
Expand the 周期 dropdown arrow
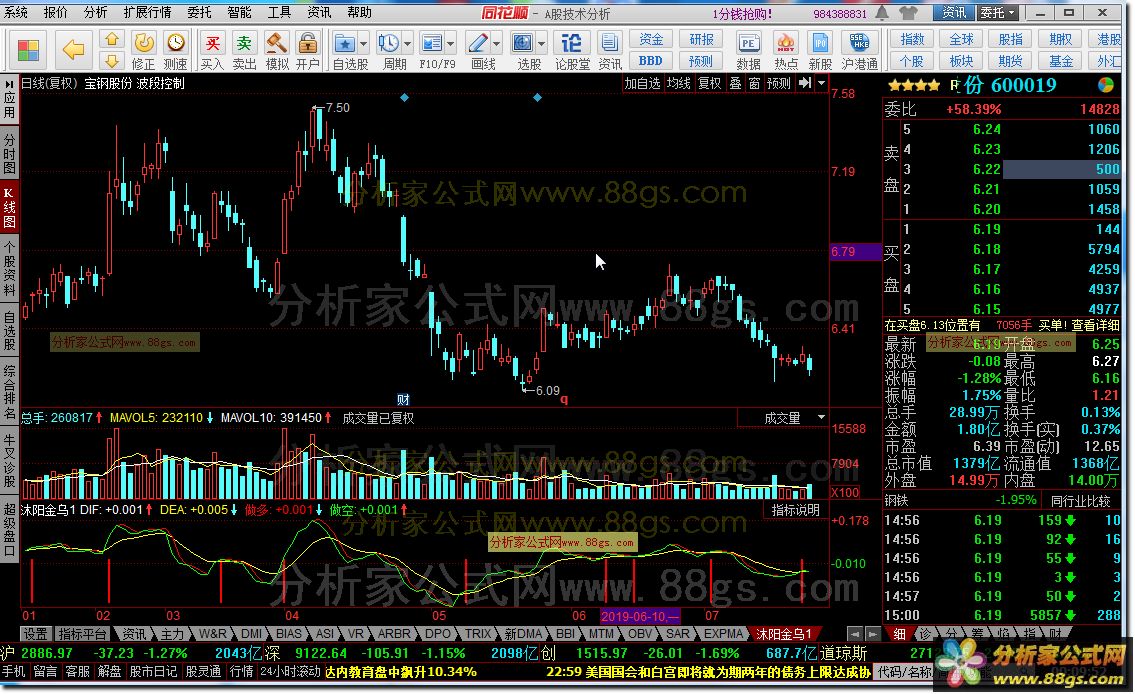coord(408,44)
